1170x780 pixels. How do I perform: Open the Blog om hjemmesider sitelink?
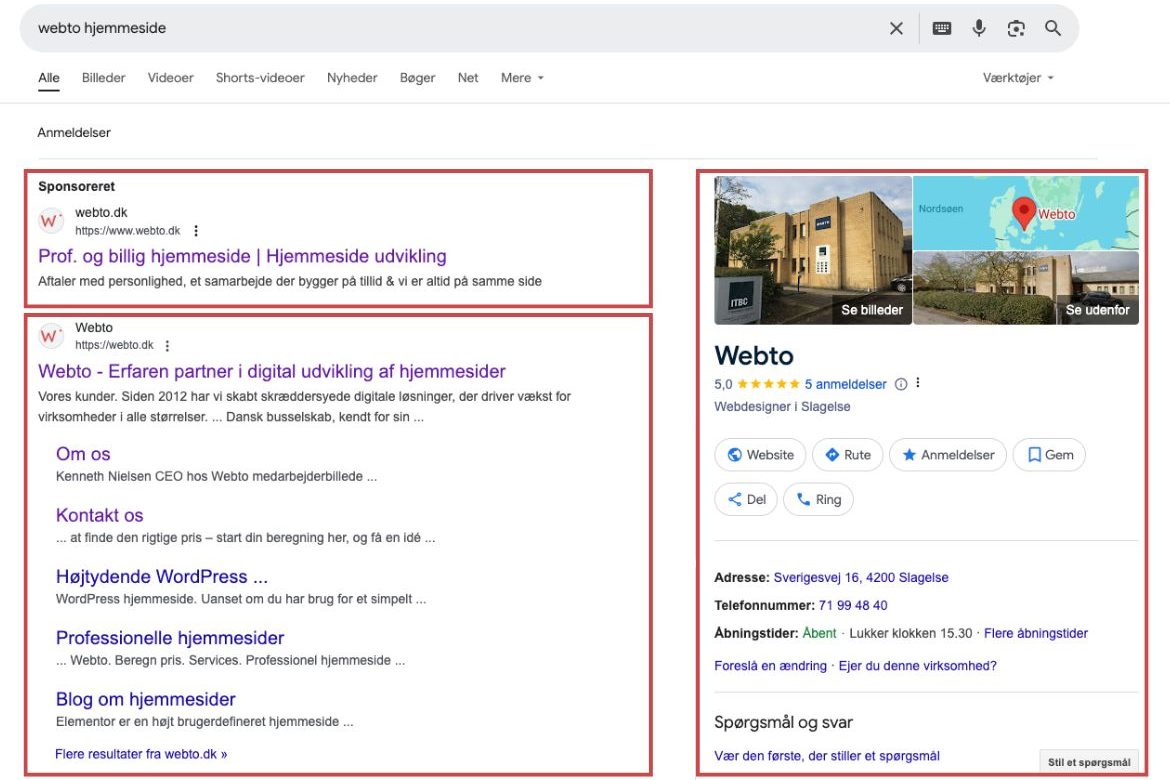[146, 699]
